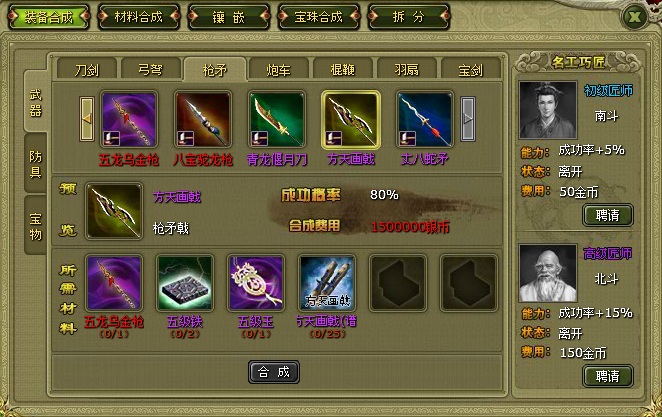Pick the 丈八蛇矛 weapon icon
This screenshot has width=662, height=417.
(425, 120)
